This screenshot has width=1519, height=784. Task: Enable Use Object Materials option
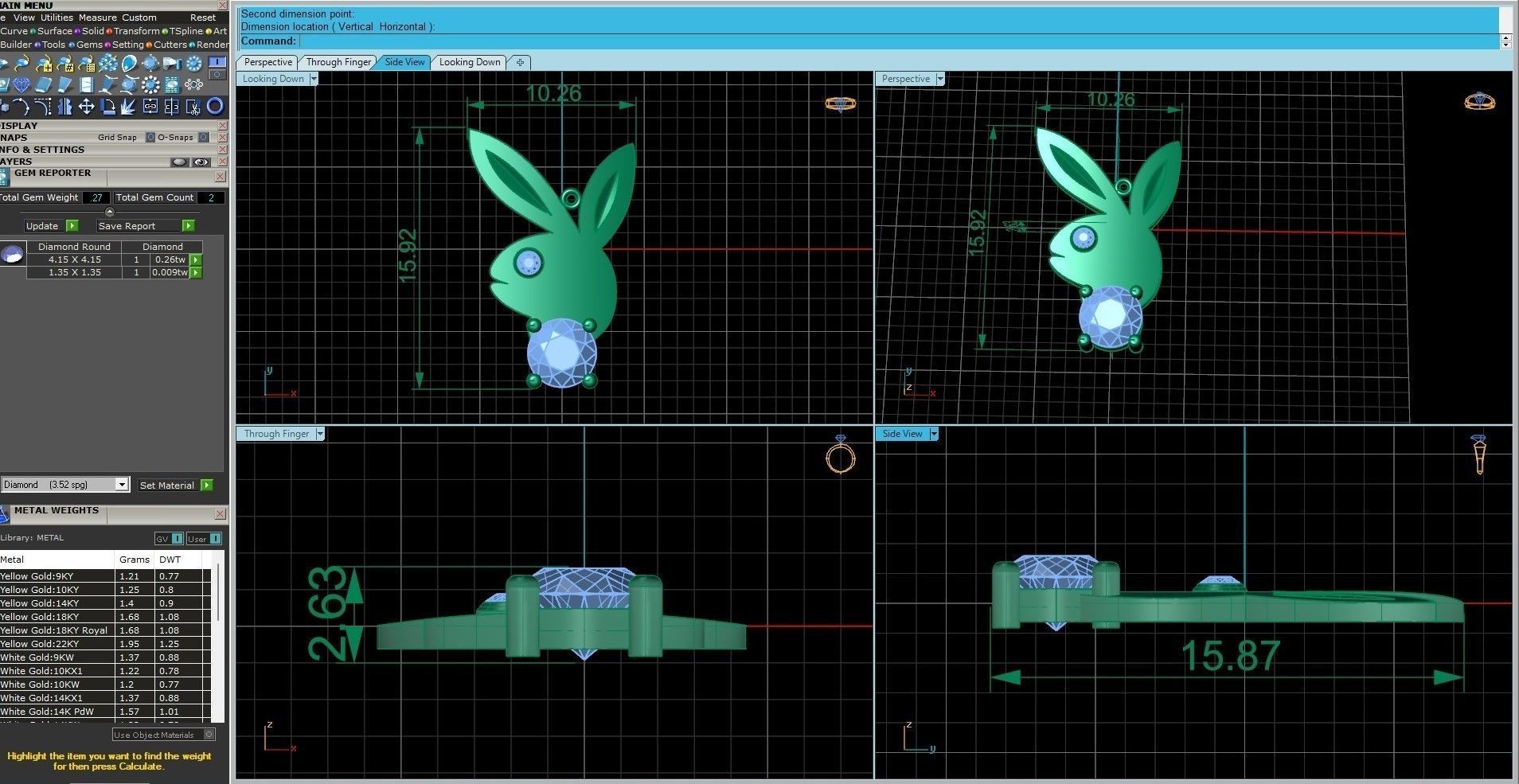209,735
